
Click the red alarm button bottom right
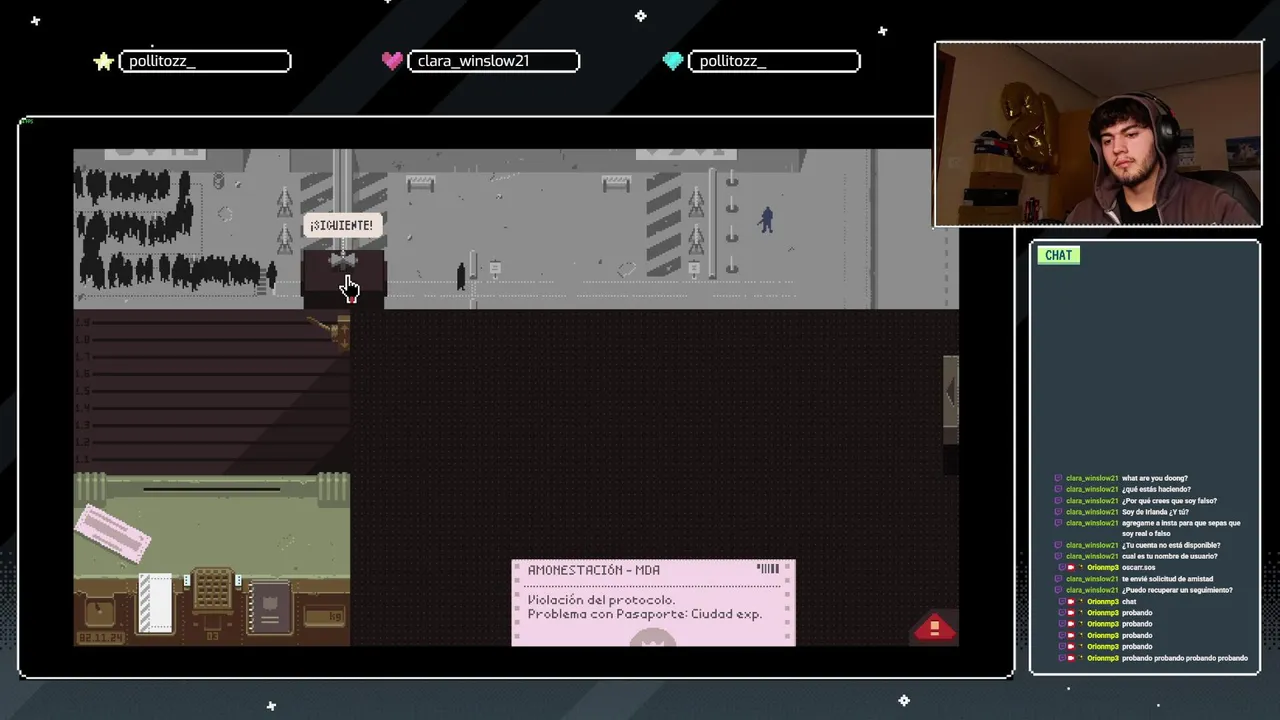[934, 627]
